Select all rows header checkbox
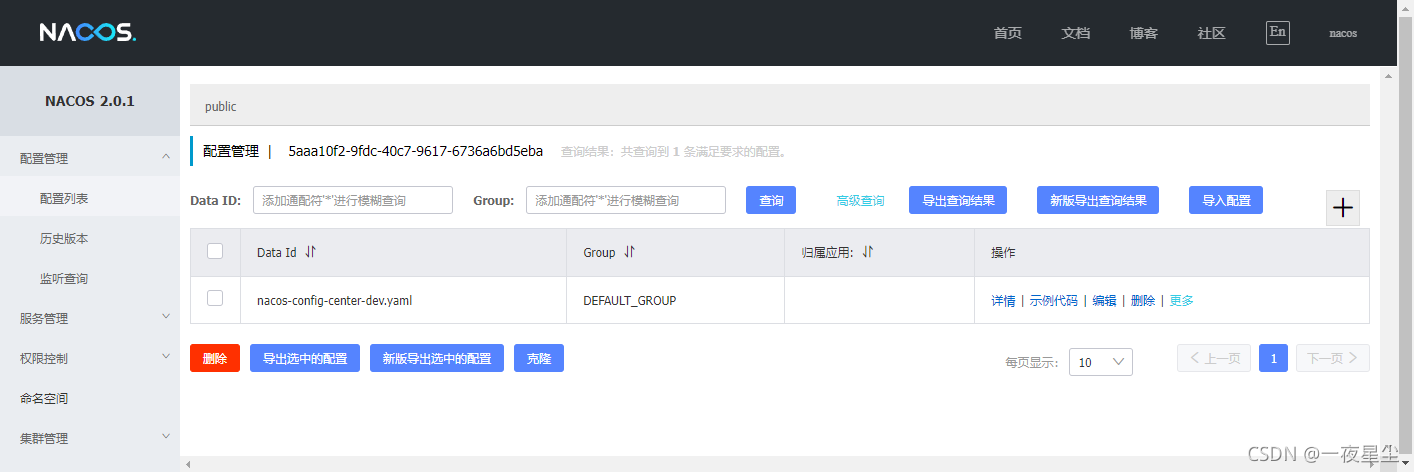Image resolution: width=1414 pixels, height=472 pixels. click(x=215, y=251)
